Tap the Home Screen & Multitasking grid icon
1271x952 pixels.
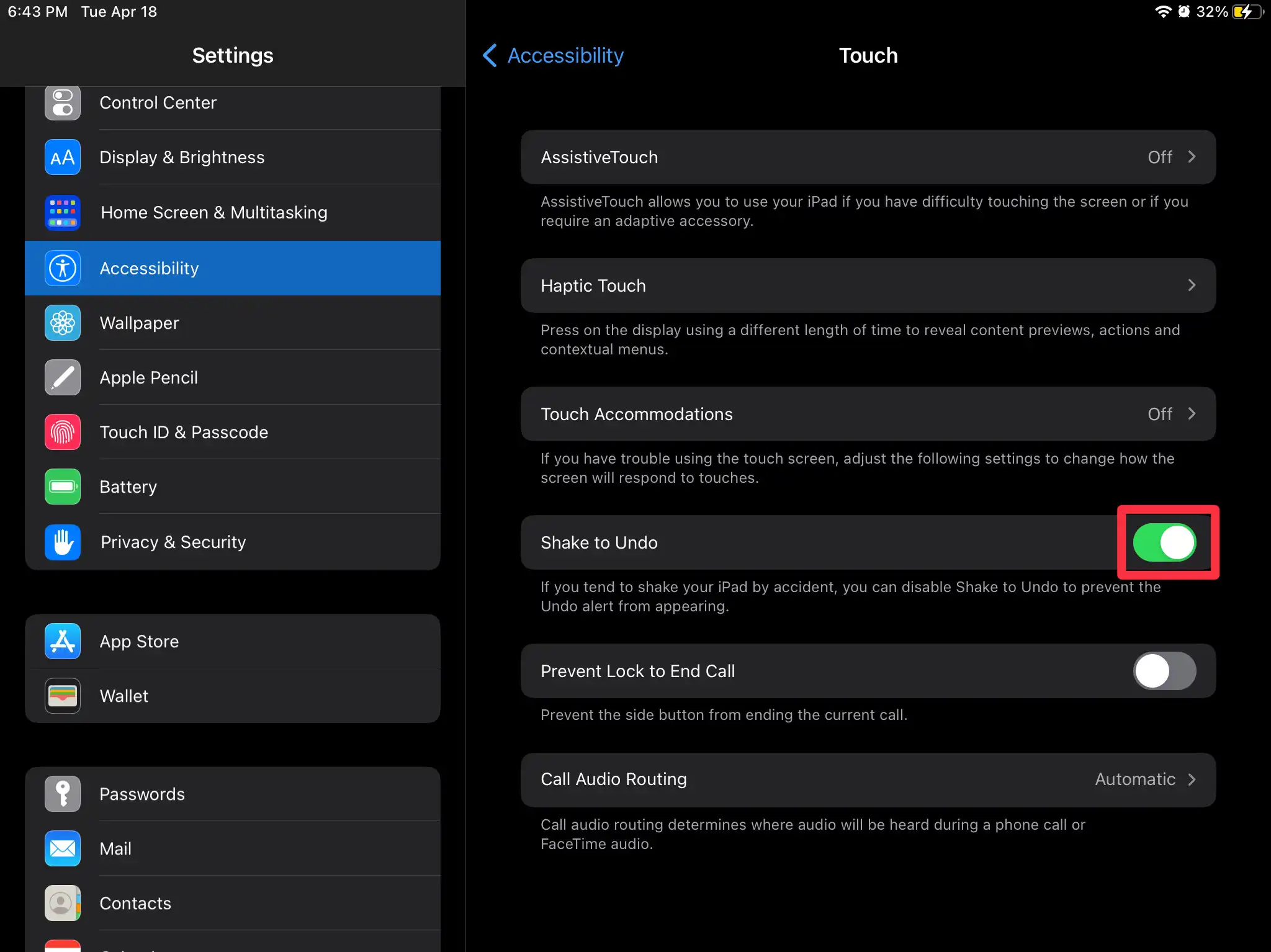63,212
